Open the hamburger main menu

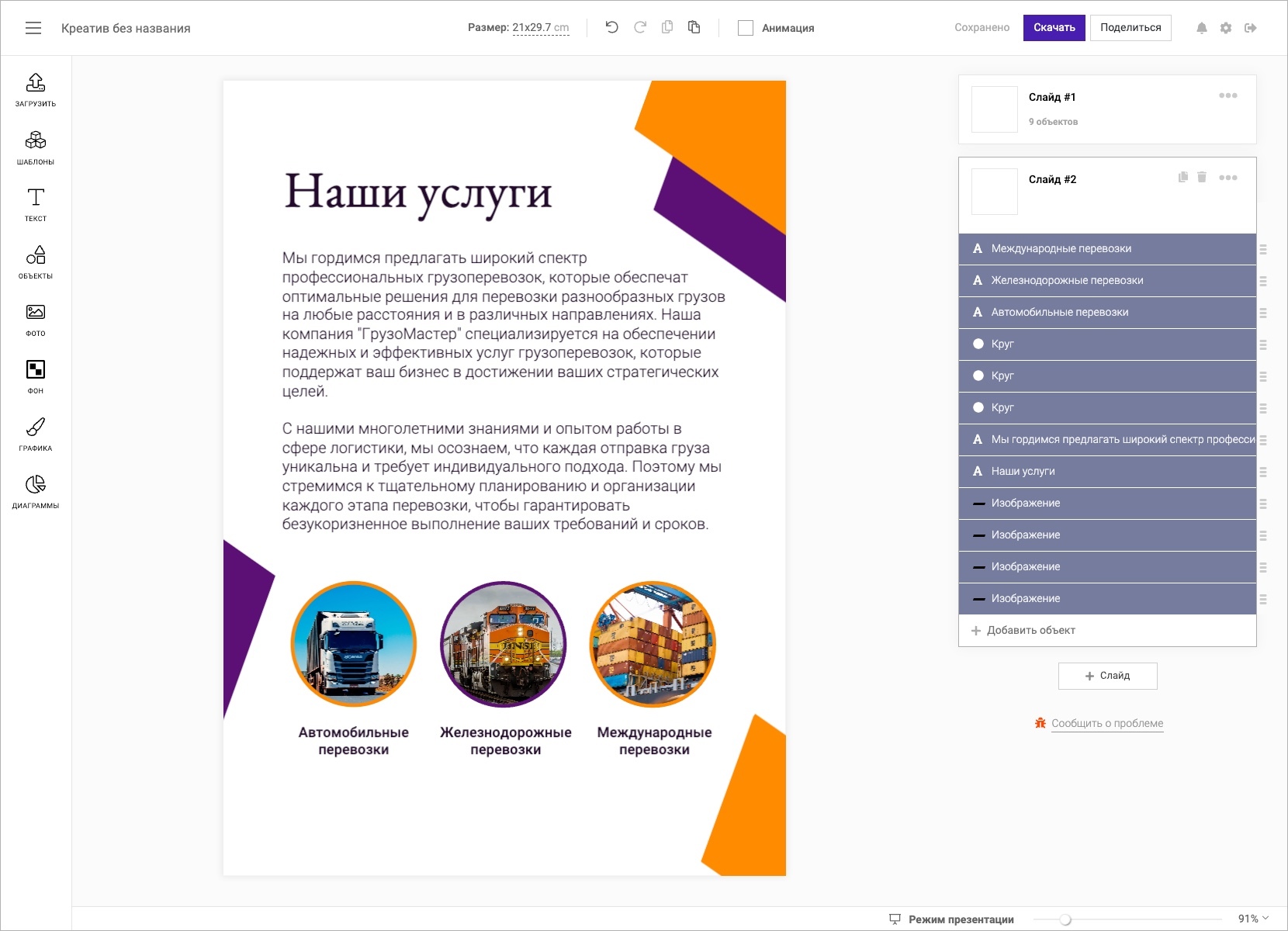click(x=33, y=28)
